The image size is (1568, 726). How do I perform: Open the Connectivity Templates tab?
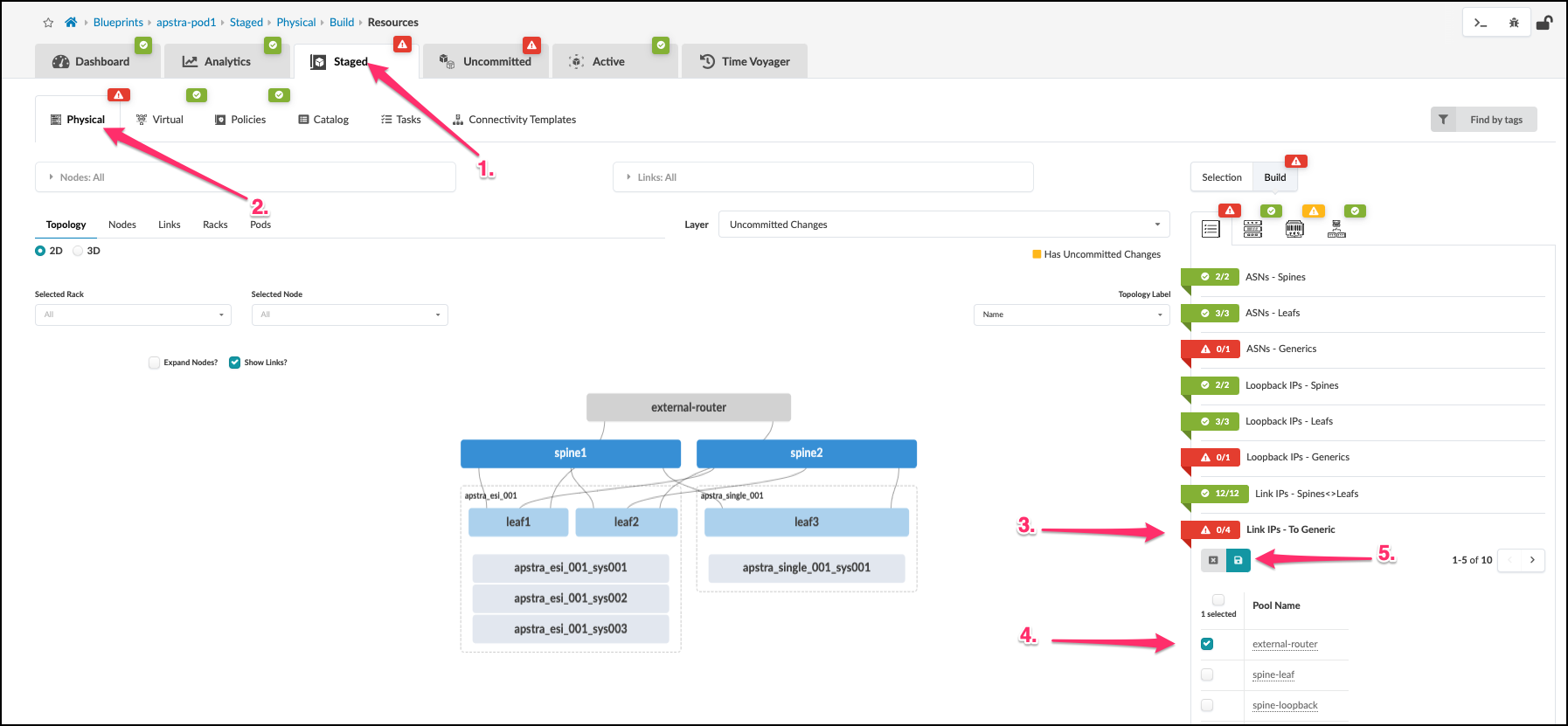pyautogui.click(x=514, y=120)
